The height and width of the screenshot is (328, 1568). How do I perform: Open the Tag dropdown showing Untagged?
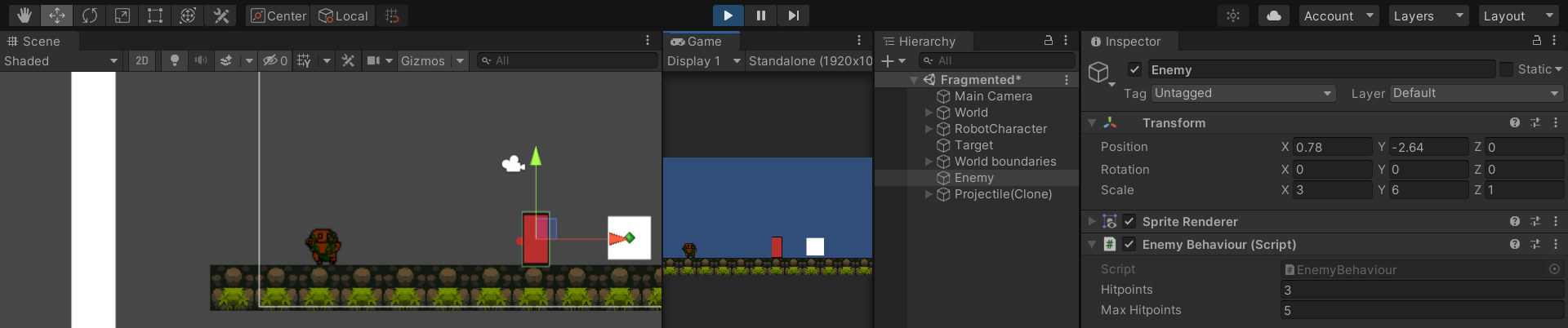pyautogui.click(x=1242, y=93)
